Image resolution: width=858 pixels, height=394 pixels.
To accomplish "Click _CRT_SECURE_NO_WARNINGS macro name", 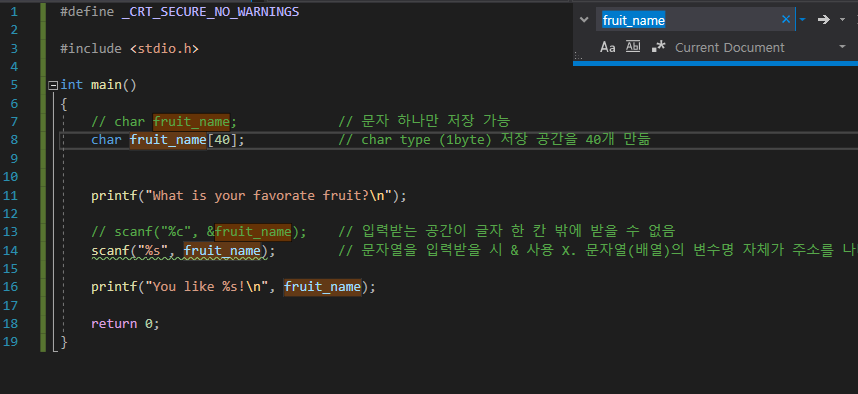I will click(x=210, y=11).
